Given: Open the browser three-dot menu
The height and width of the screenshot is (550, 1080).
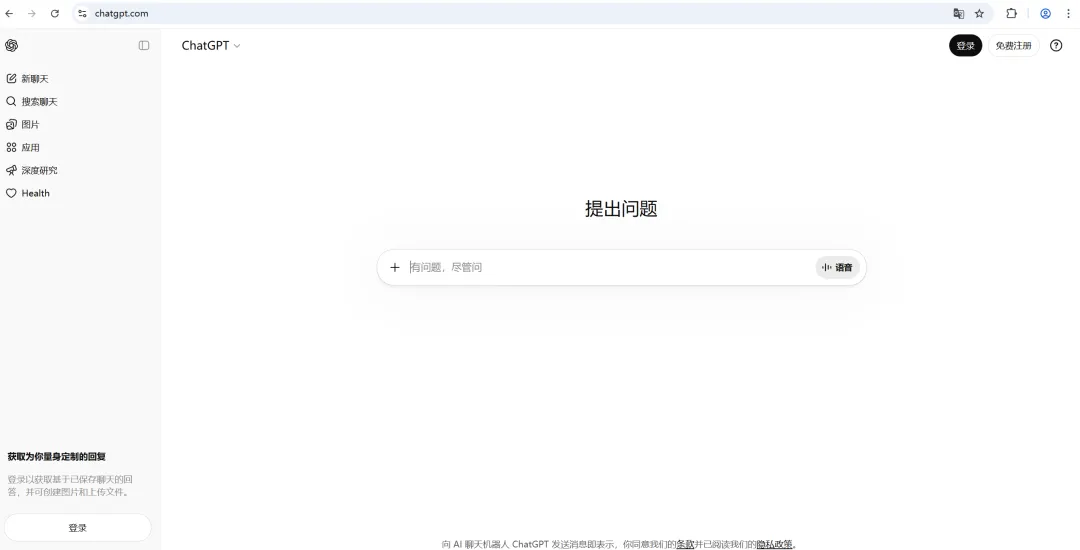Looking at the screenshot, I should tap(1068, 13).
